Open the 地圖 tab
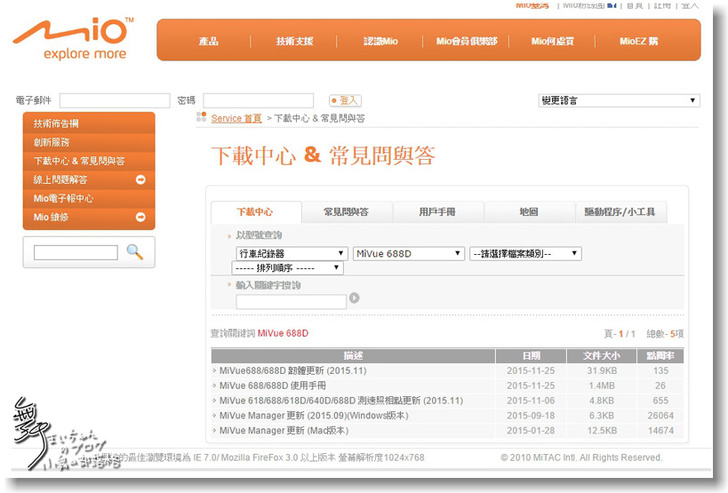 [x=529, y=212]
